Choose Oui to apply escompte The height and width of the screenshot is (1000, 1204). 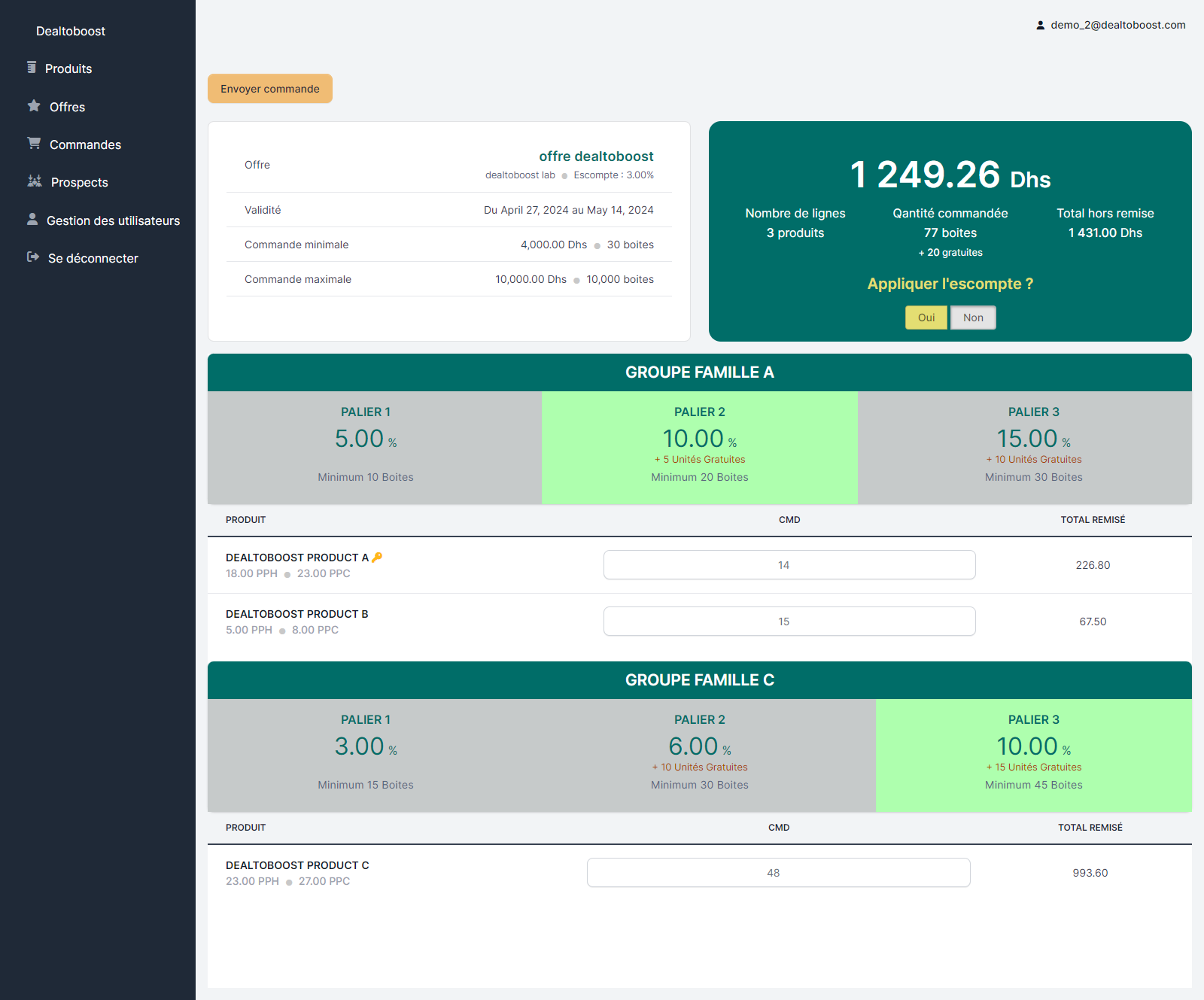(x=926, y=318)
